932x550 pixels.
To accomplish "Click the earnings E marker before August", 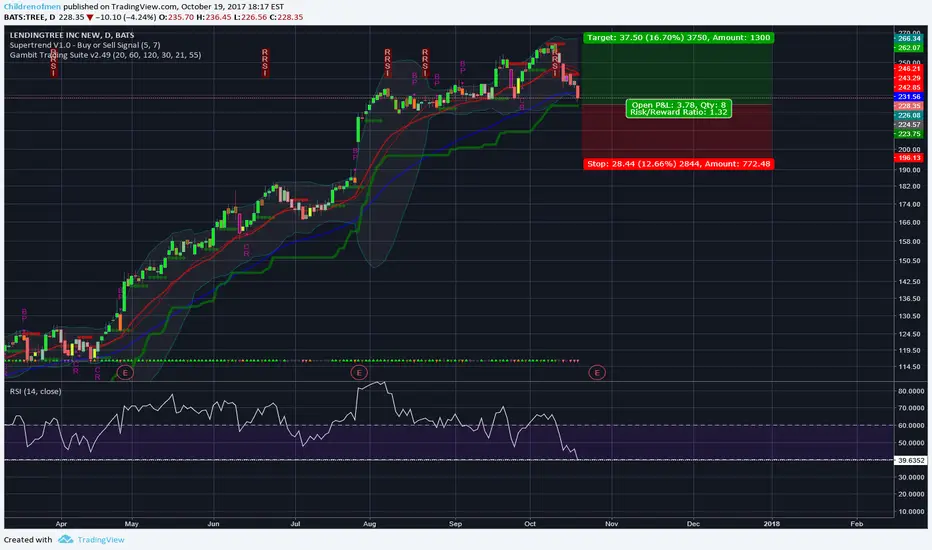I will tap(358, 373).
